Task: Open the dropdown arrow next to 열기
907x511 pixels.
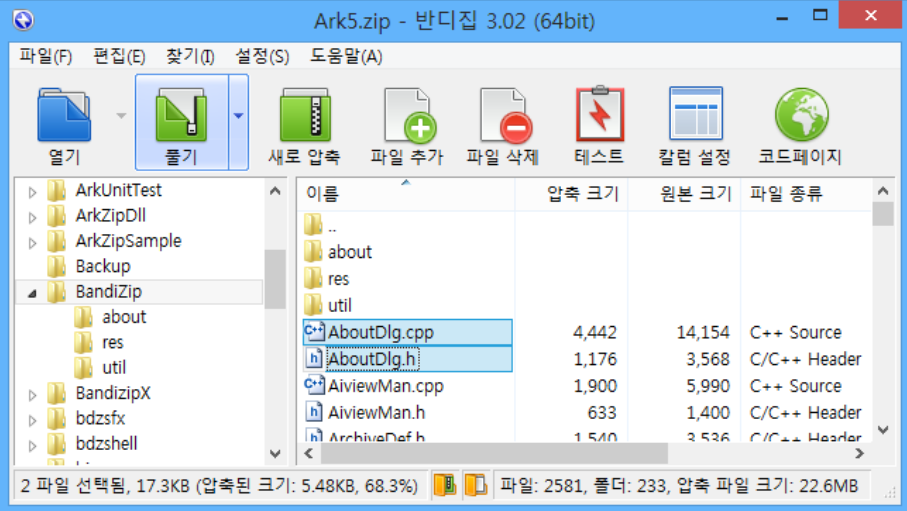Action: 121,116
